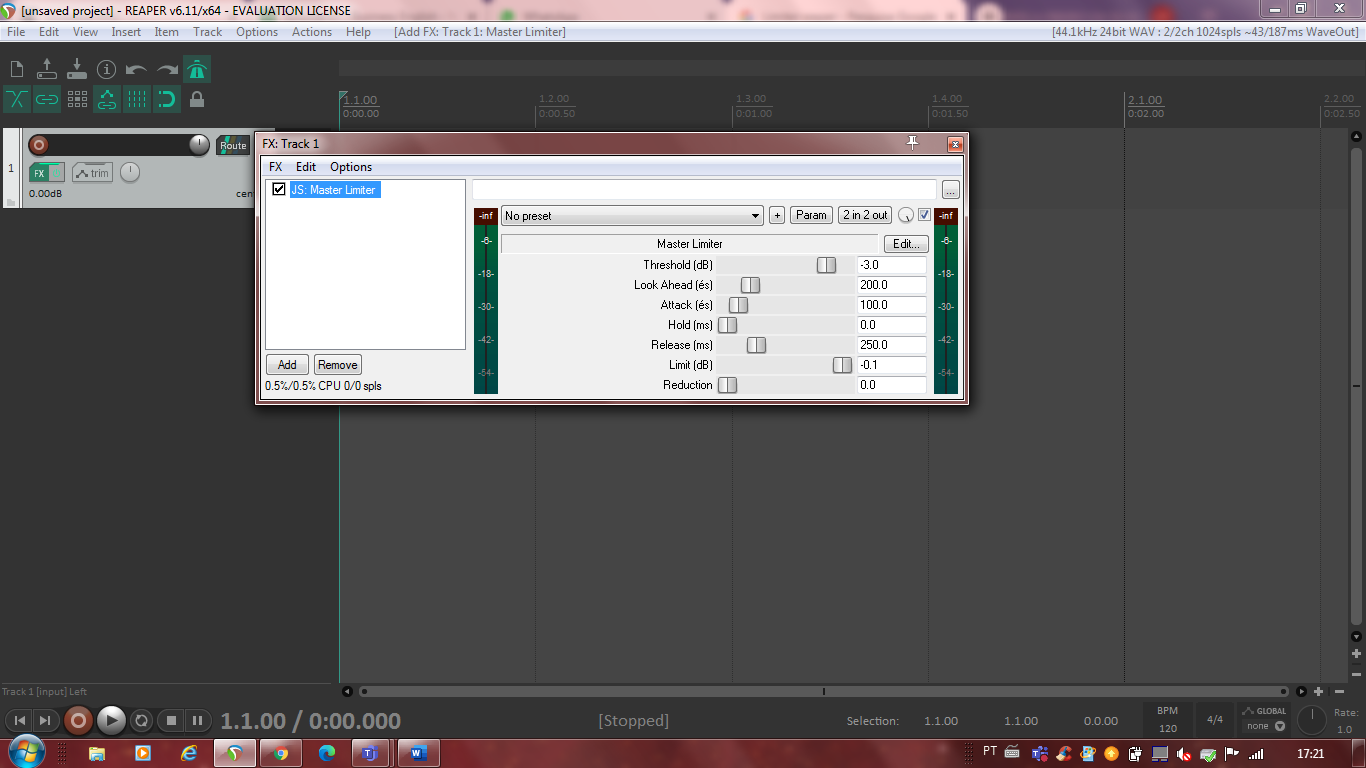The image size is (1366, 768).
Task: Click the playback rate knob
Action: click(x=1311, y=720)
